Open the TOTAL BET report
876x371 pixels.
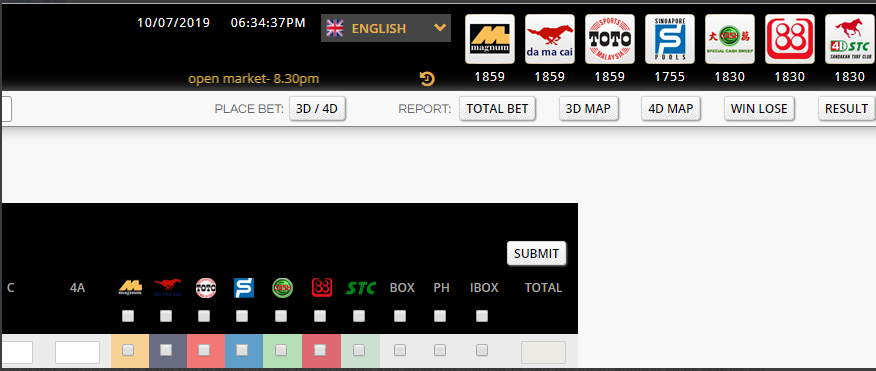click(x=497, y=108)
